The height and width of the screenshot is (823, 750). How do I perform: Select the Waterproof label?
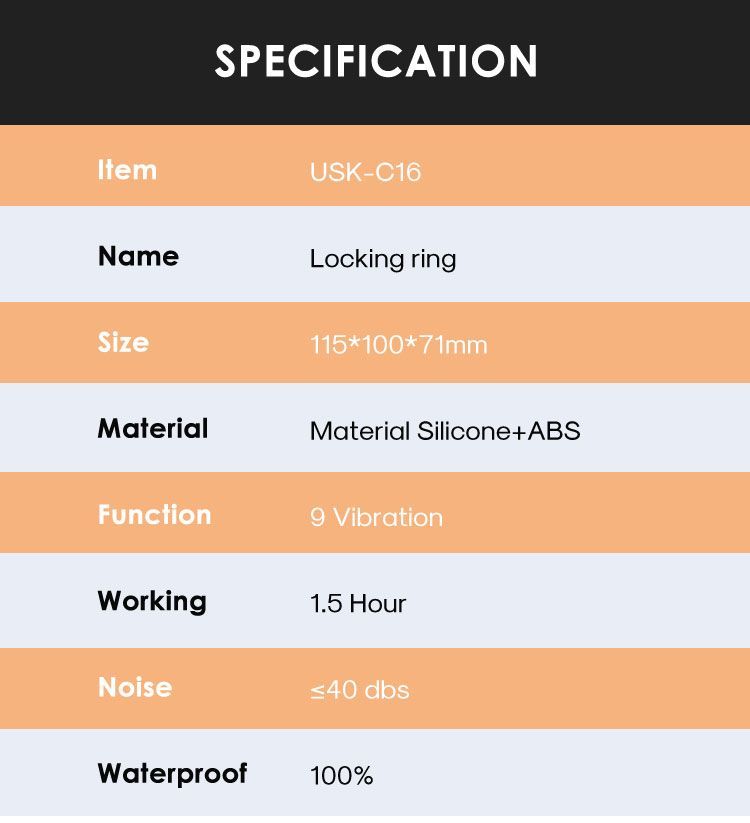pos(172,774)
